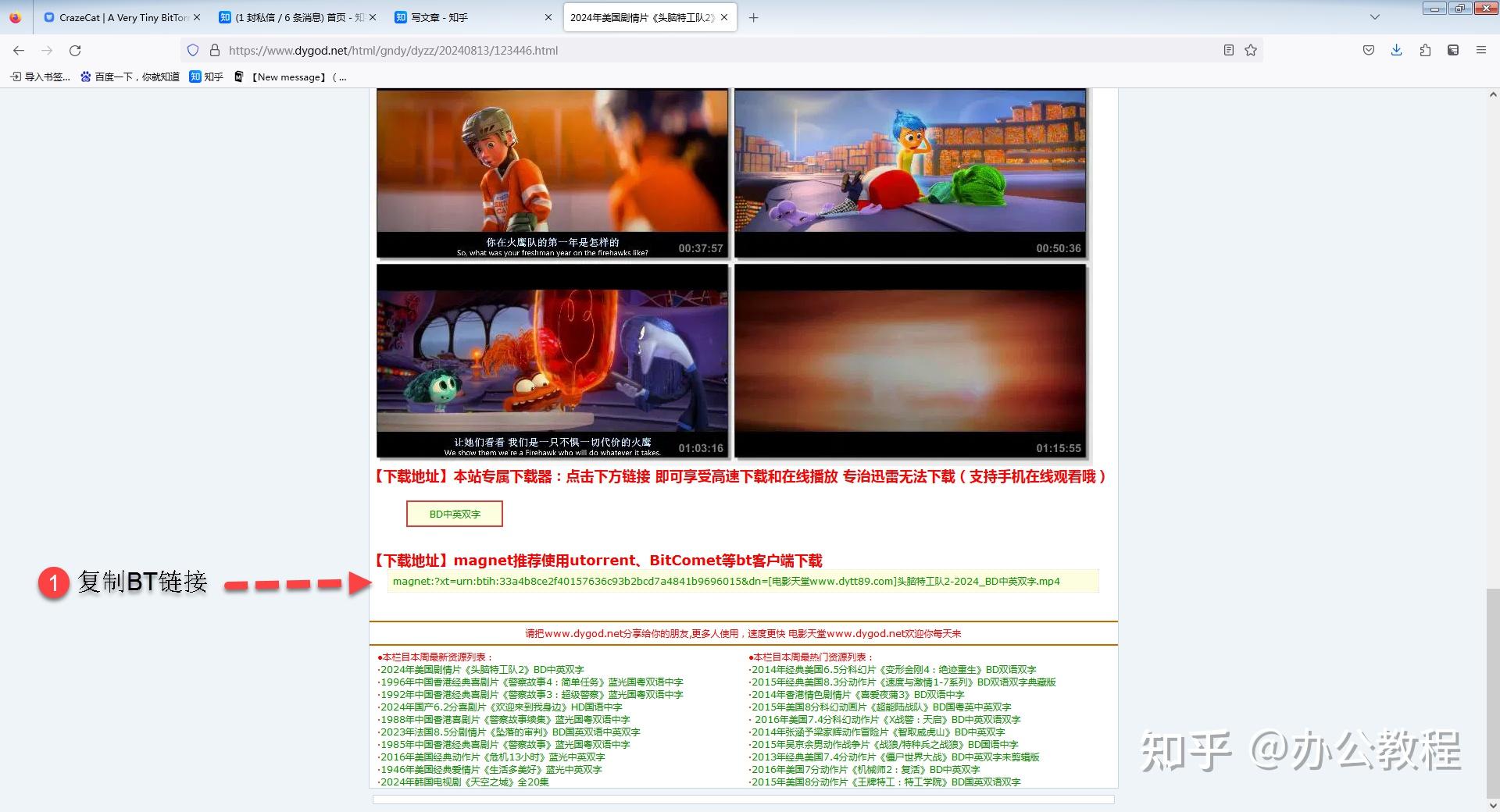Click the padlock site info icon
Image resolution: width=1500 pixels, height=812 pixels.
pyautogui.click(x=215, y=50)
